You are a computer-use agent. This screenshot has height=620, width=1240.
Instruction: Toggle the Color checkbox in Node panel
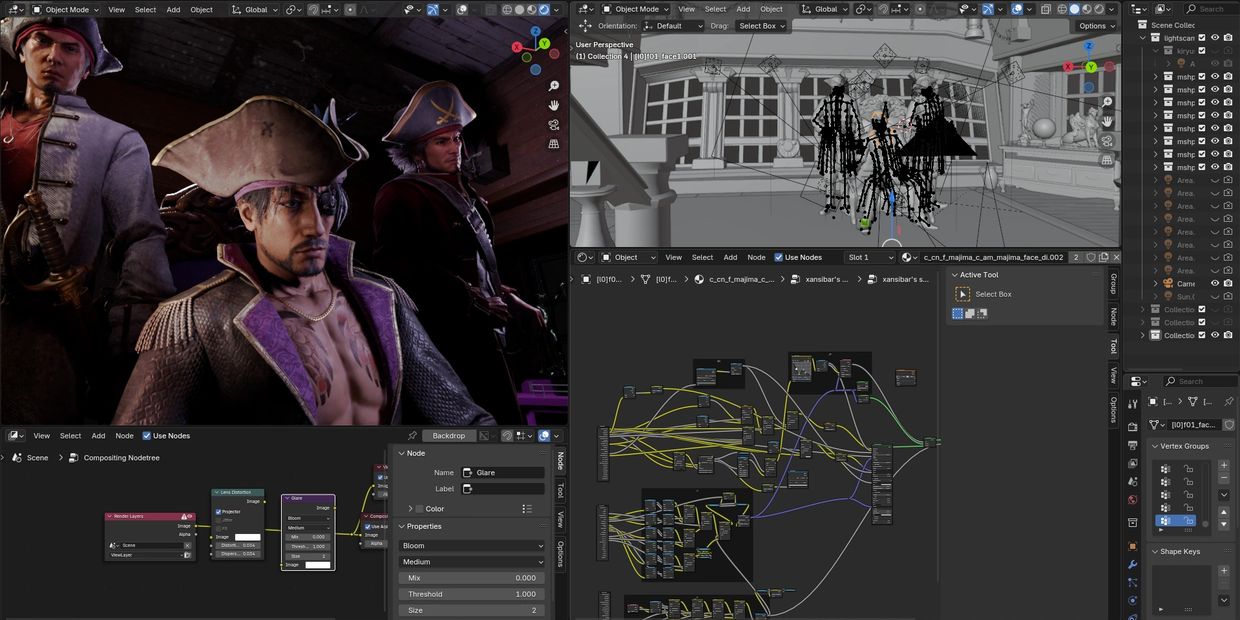(x=420, y=509)
